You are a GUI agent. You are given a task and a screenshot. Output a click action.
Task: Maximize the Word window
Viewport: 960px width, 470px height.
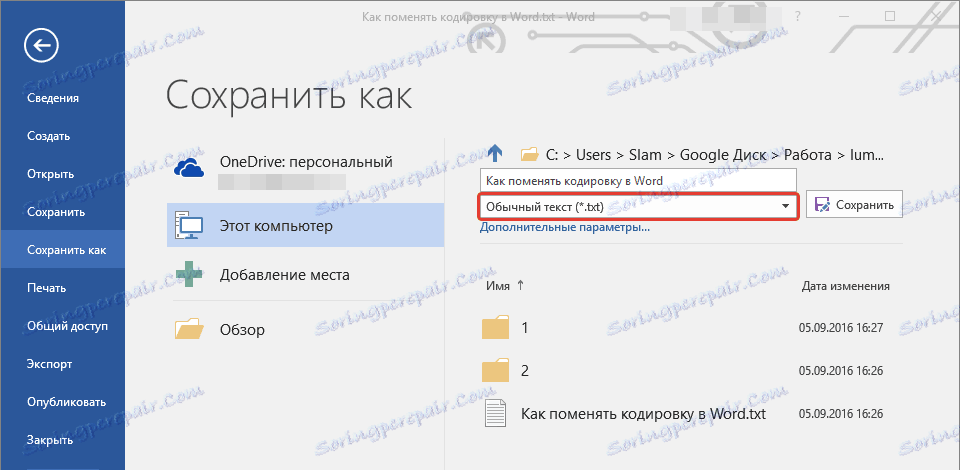pos(890,17)
